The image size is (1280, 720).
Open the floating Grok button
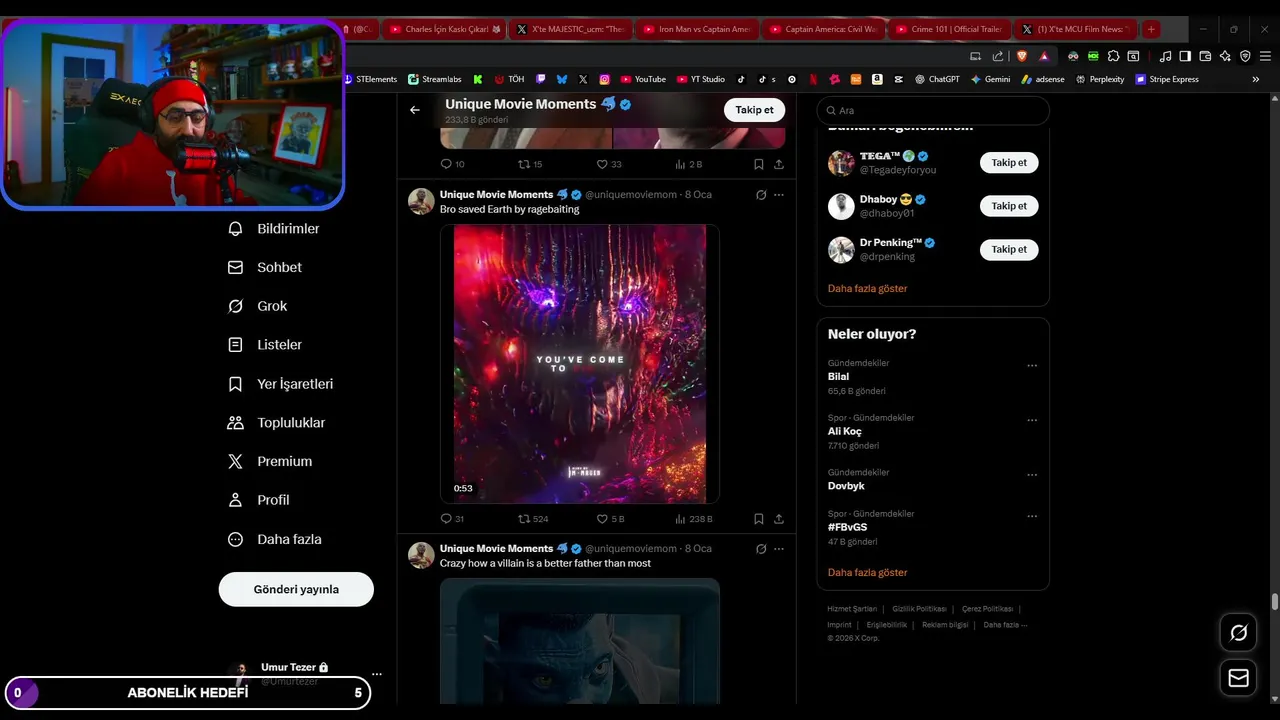(1238, 633)
